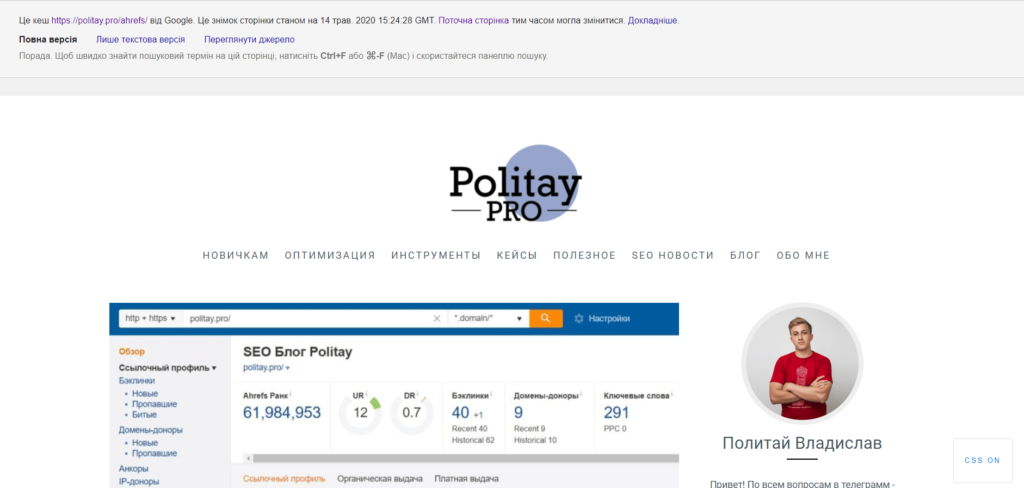The width and height of the screenshot is (1024, 488).
Task: Click the Поточна сторінка link
Action: pos(473,21)
